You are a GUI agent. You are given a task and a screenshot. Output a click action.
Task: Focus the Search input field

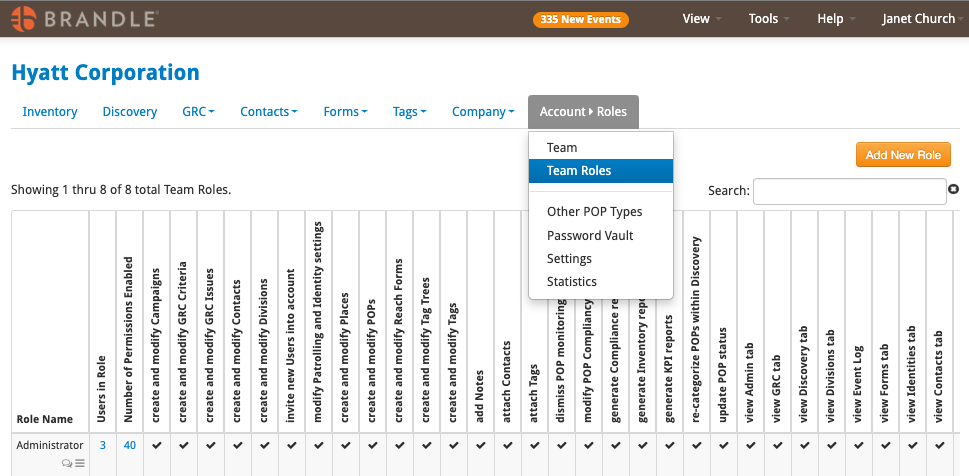pos(849,191)
